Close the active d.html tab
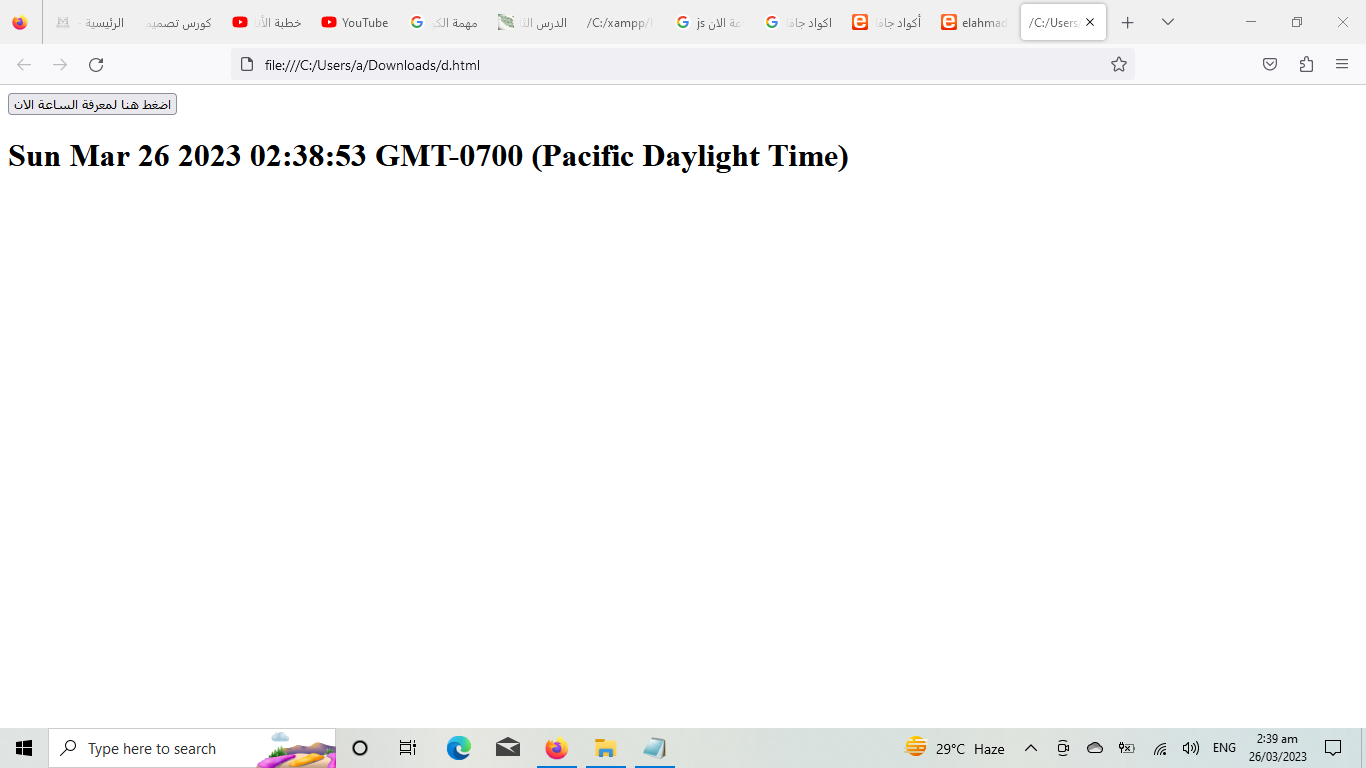The height and width of the screenshot is (768, 1366). [1090, 22]
